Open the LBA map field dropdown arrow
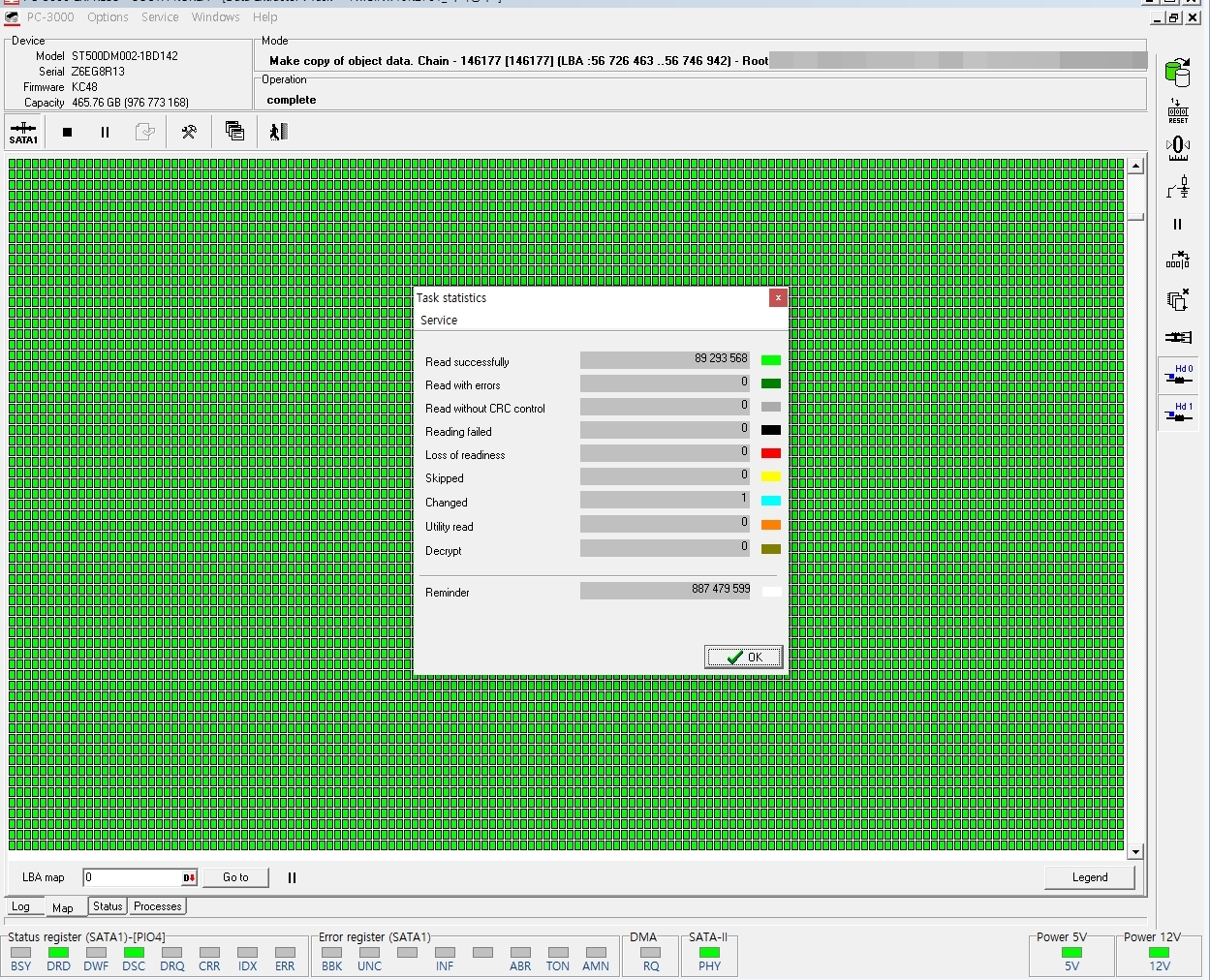Image resolution: width=1210 pixels, height=980 pixels. (x=189, y=877)
